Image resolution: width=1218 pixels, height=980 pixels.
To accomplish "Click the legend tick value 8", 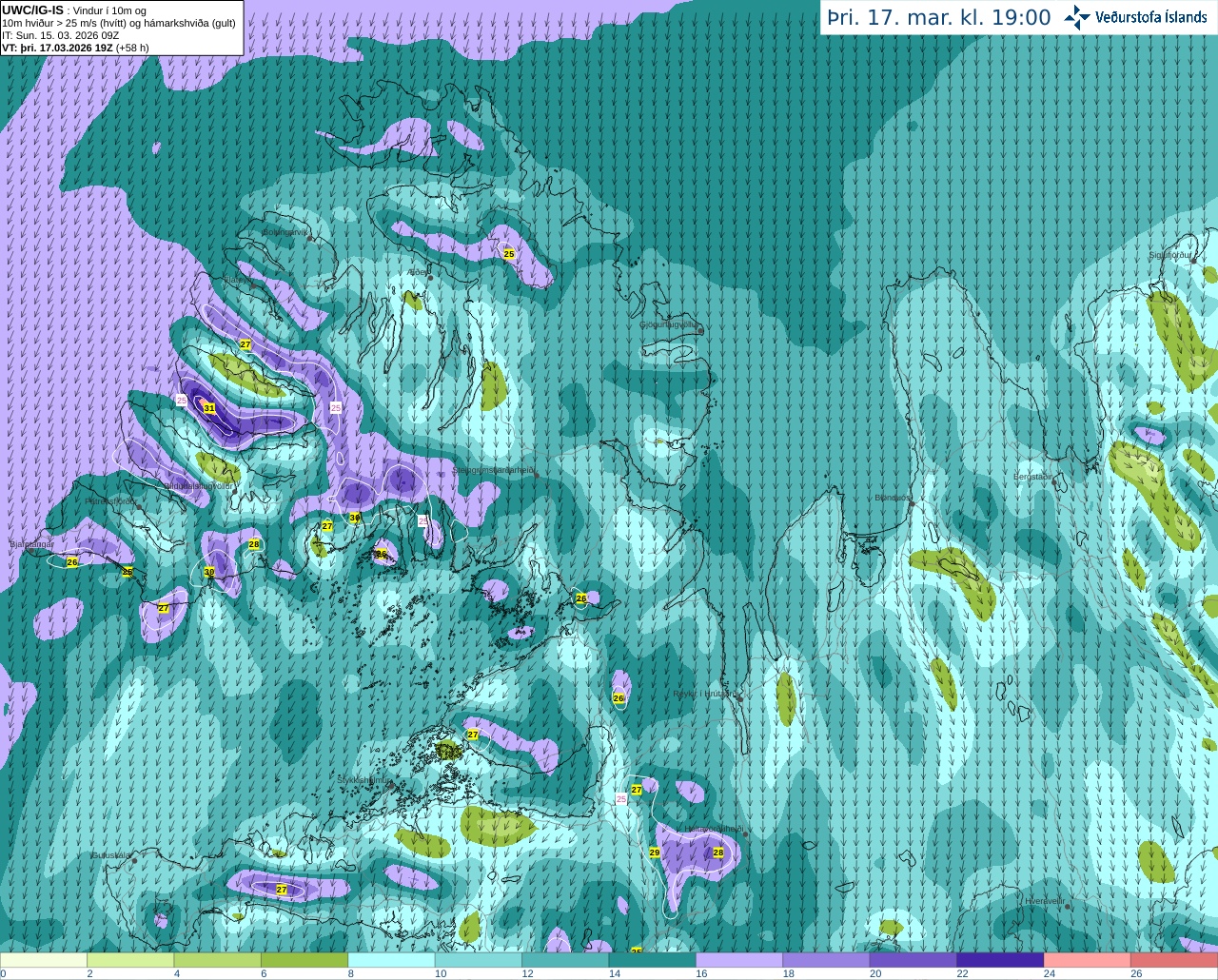I will click(x=351, y=974).
